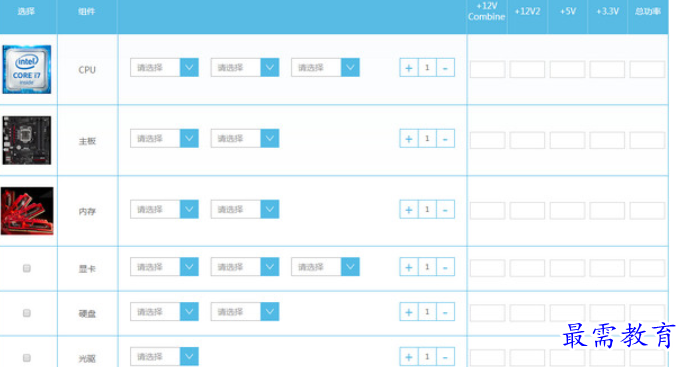Click the +3.3V column header
This screenshot has height=367, width=684.
[x=607, y=12]
